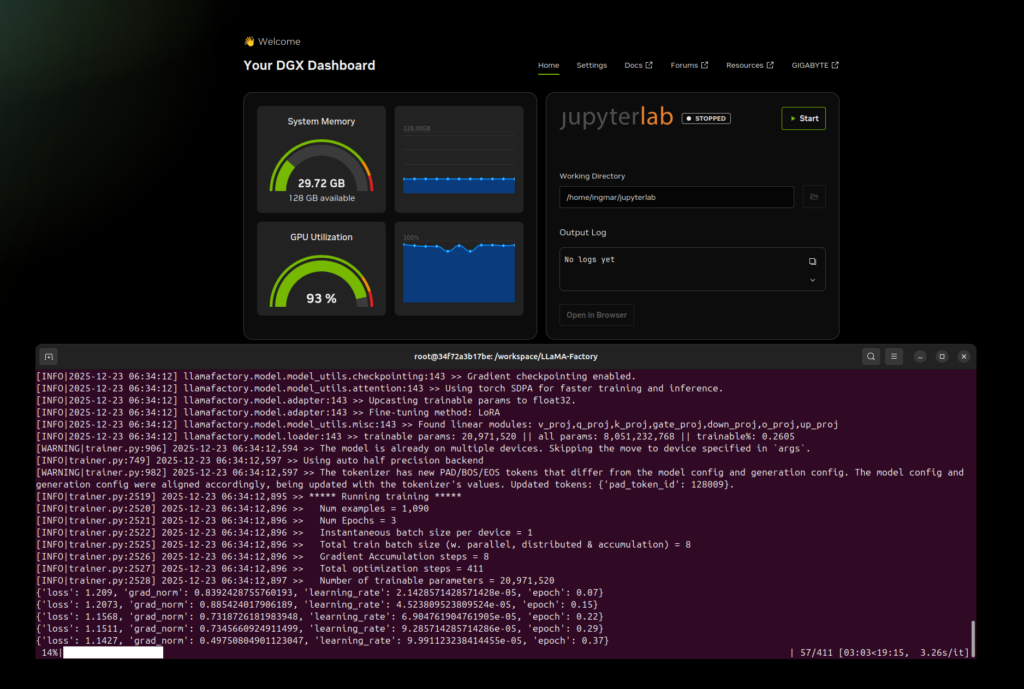1024x689 pixels.
Task: Switch to the Home tab
Action: 548,66
